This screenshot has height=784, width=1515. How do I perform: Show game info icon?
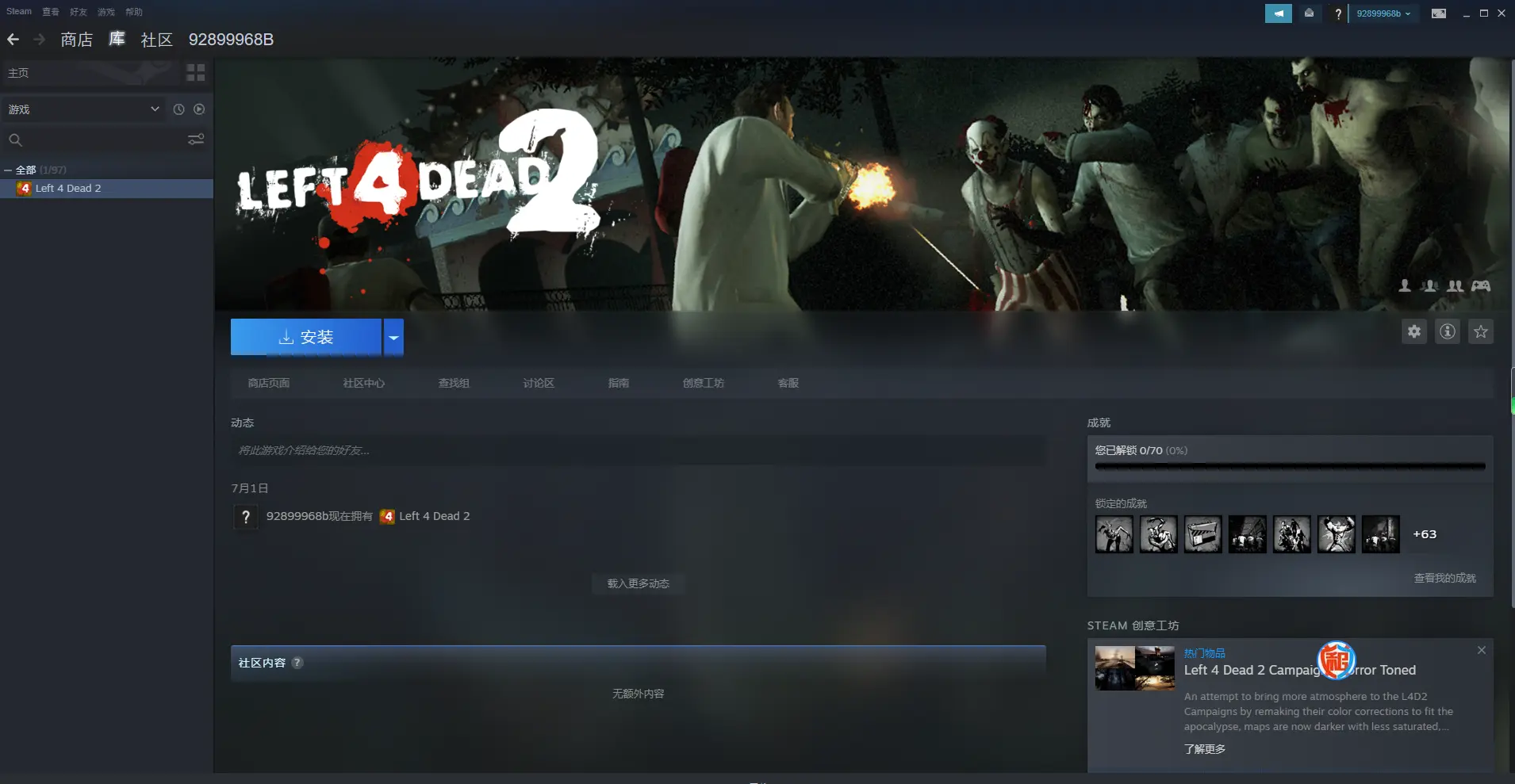click(x=1448, y=331)
